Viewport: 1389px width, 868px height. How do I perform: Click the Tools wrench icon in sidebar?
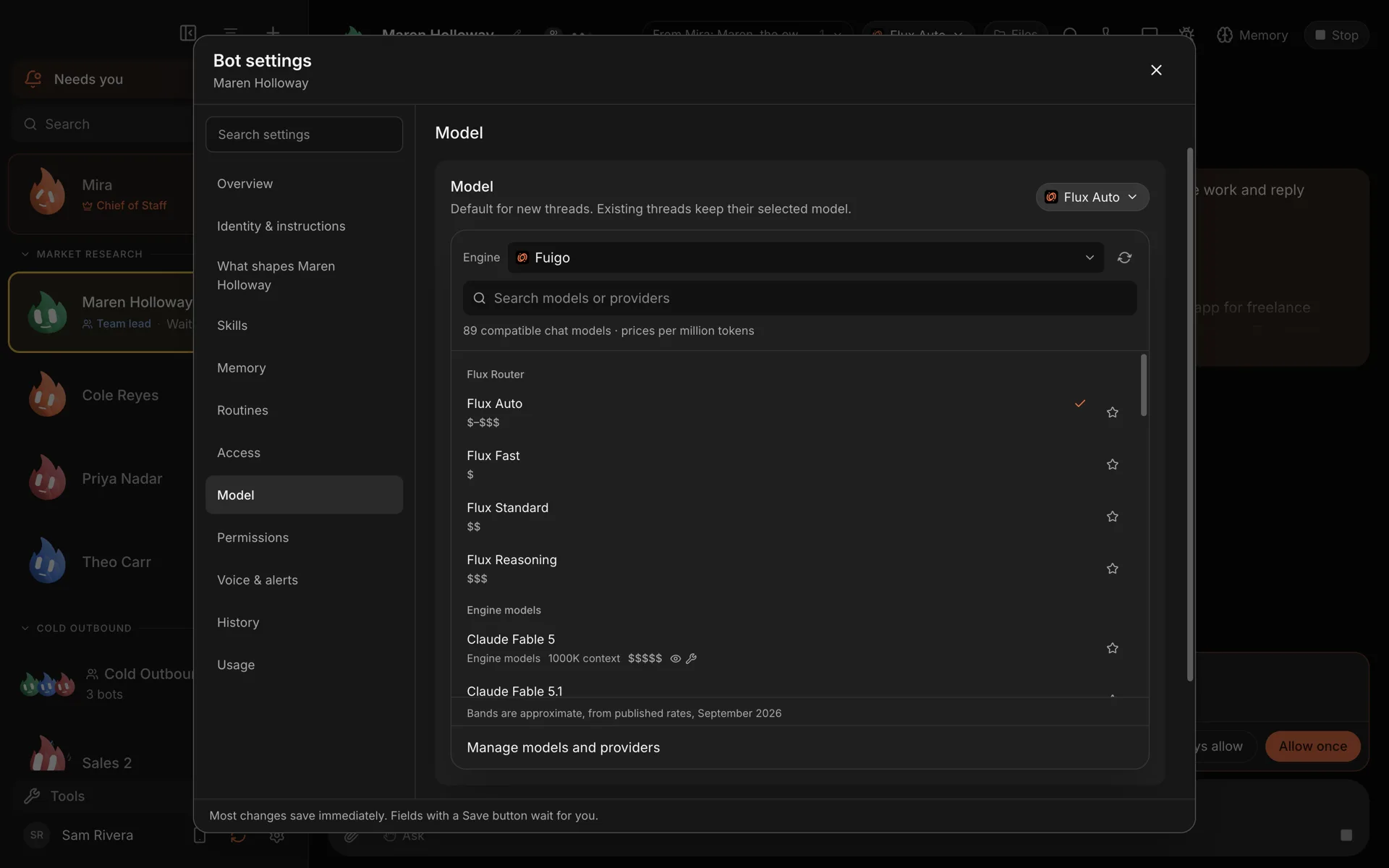click(32, 796)
